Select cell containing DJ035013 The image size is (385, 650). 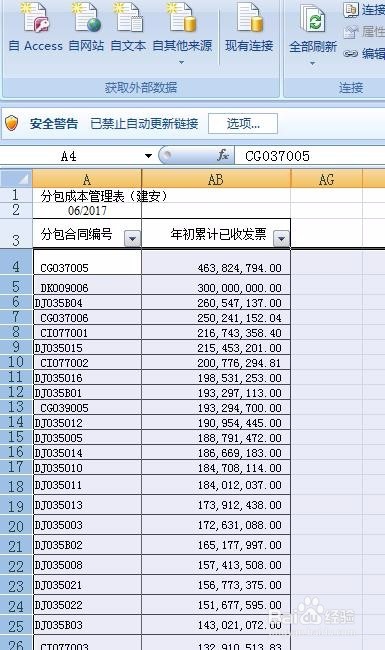click(87, 504)
